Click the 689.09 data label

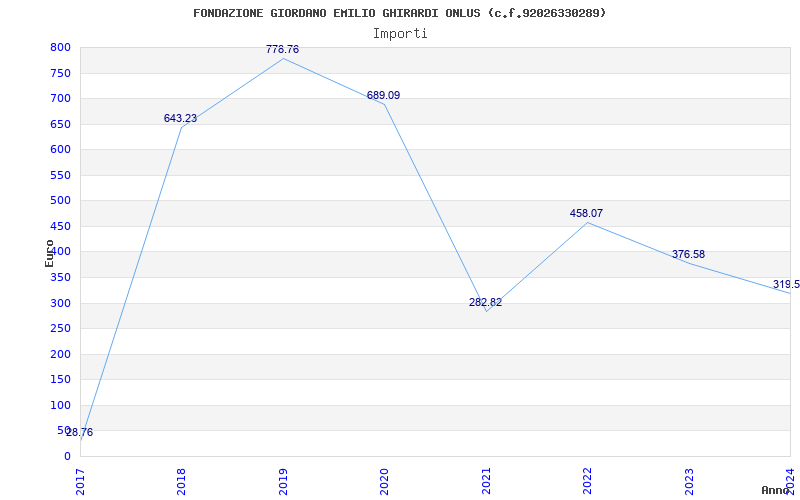pyautogui.click(x=383, y=95)
